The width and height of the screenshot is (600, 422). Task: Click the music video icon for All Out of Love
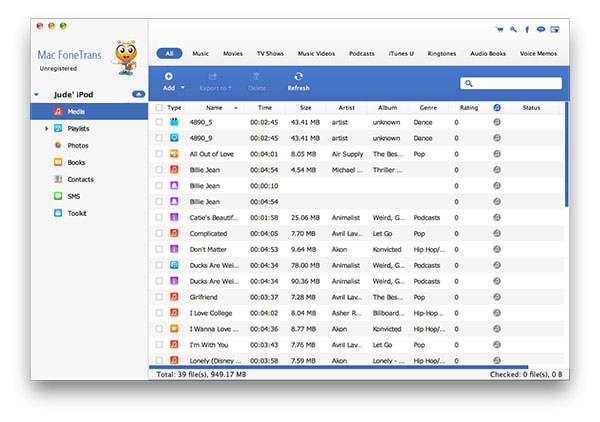pos(174,154)
